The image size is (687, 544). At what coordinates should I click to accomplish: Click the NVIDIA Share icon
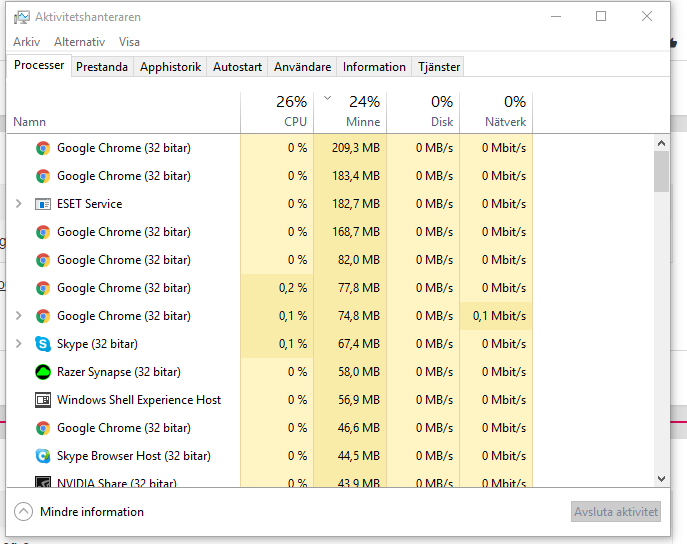pos(43,482)
